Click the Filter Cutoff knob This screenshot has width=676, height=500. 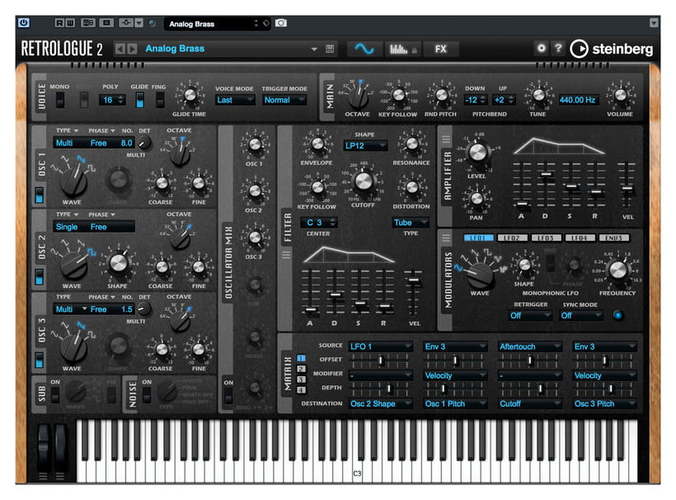pyautogui.click(x=363, y=181)
